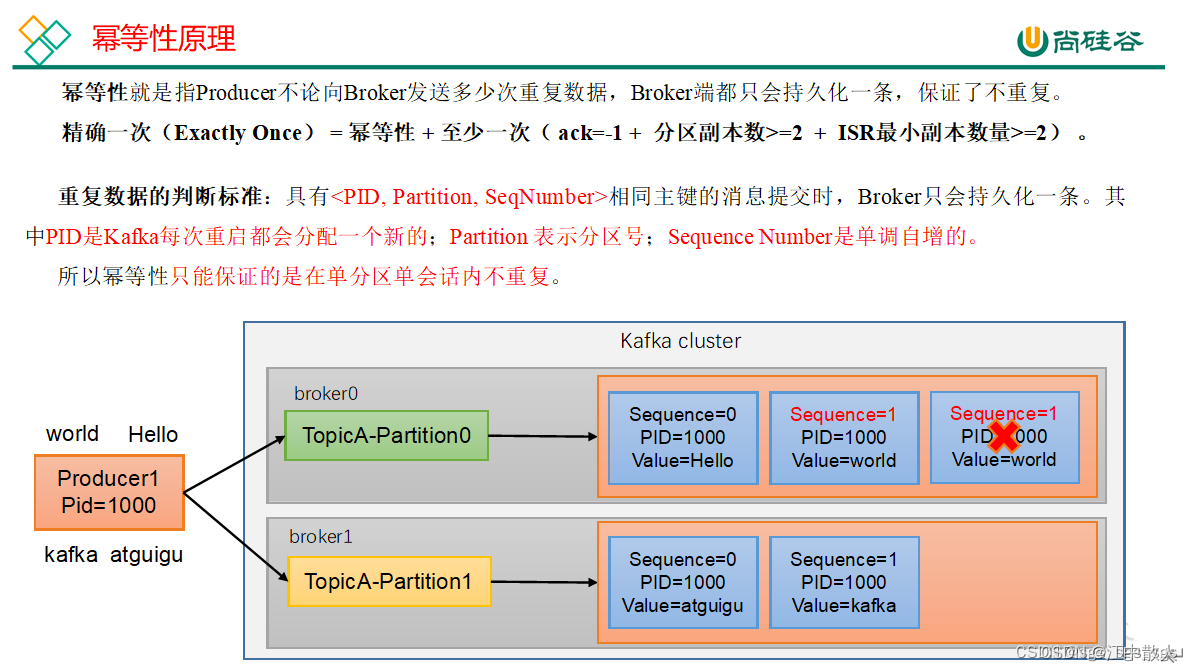Image resolution: width=1193 pixels, height=671 pixels.
Task: Click the bold text '精确一次（Exactly Once）'
Action: coord(189,132)
